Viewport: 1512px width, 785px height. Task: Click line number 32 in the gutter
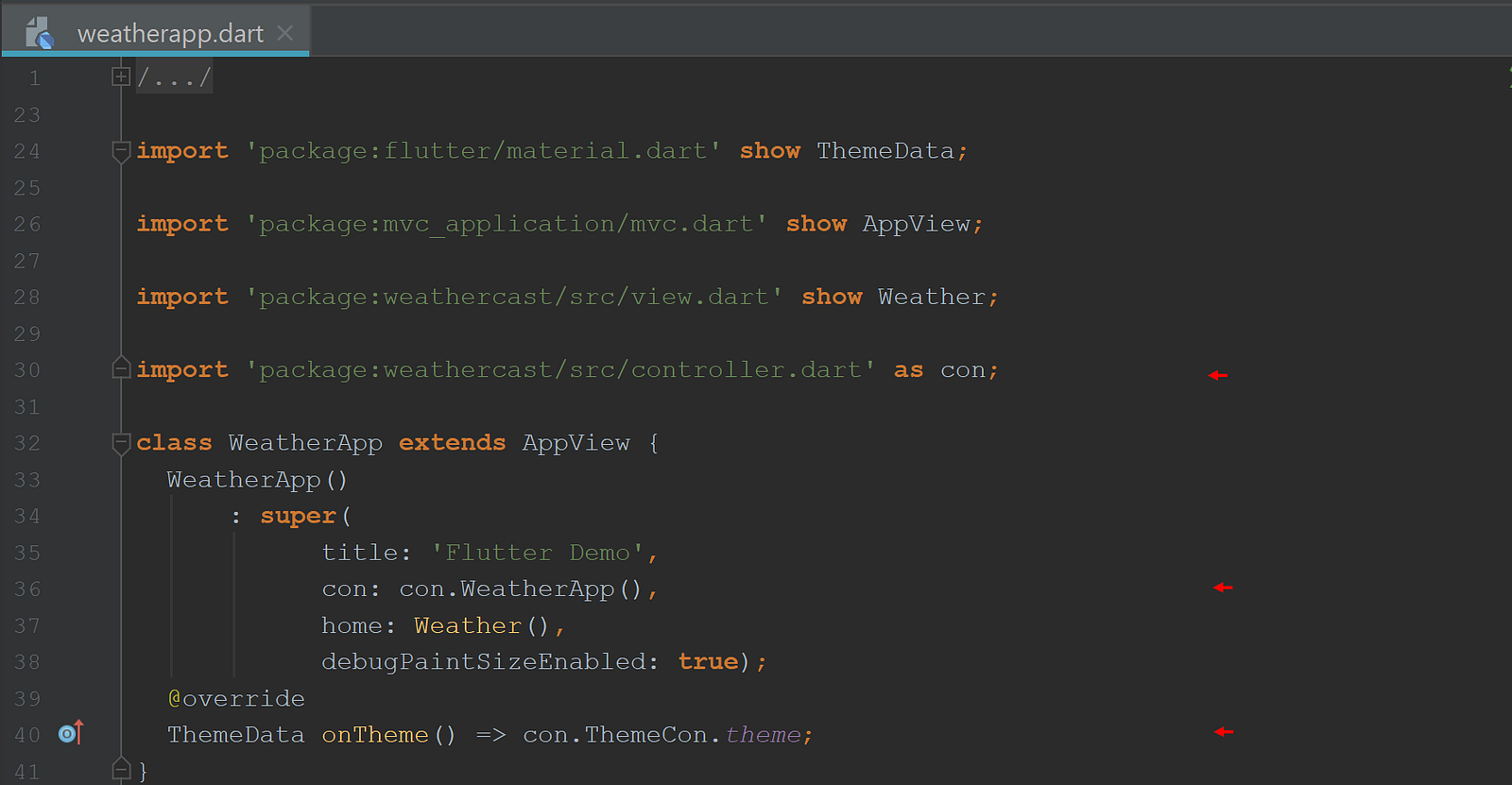[26, 443]
